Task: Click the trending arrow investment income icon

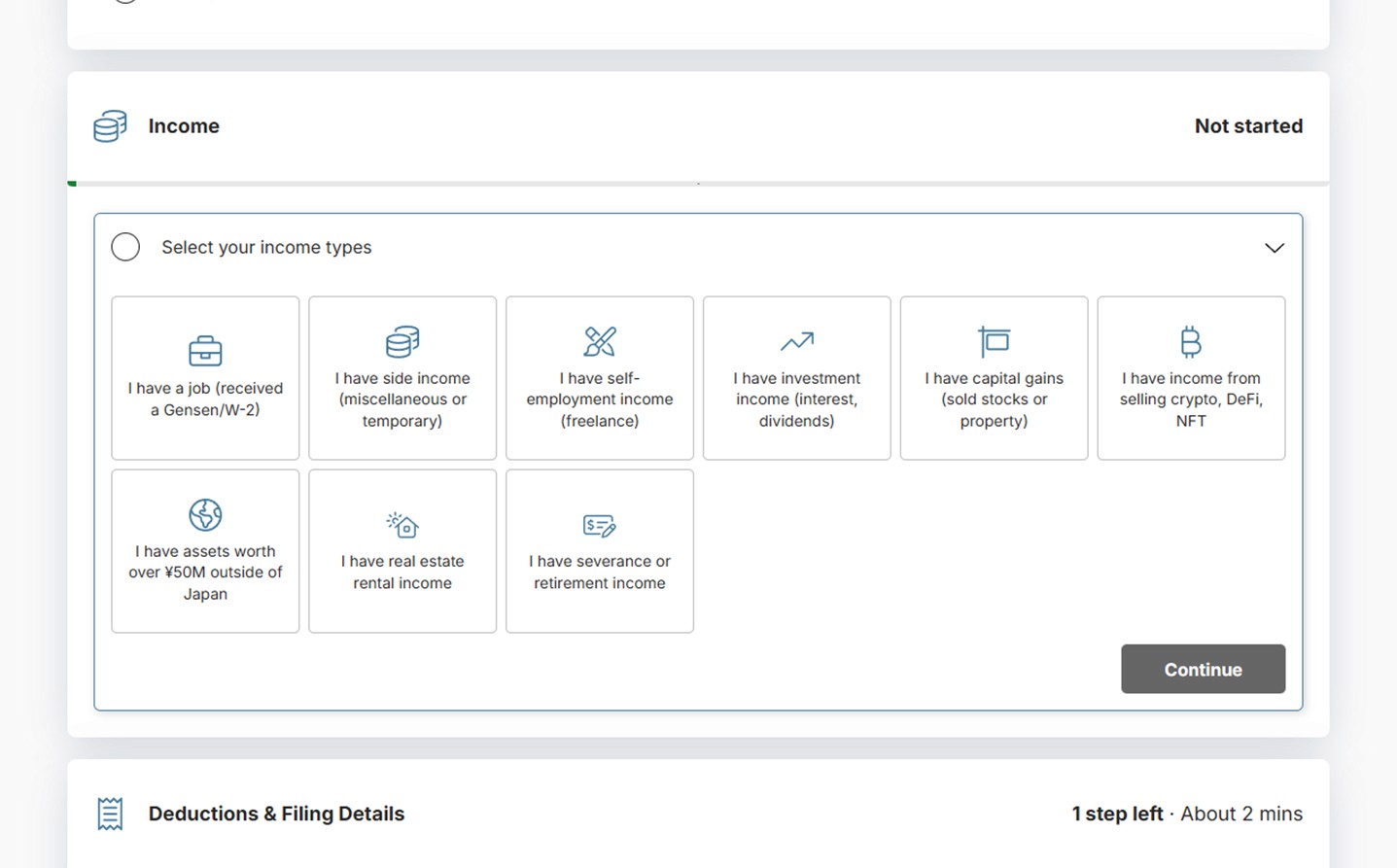Action: 797,341
